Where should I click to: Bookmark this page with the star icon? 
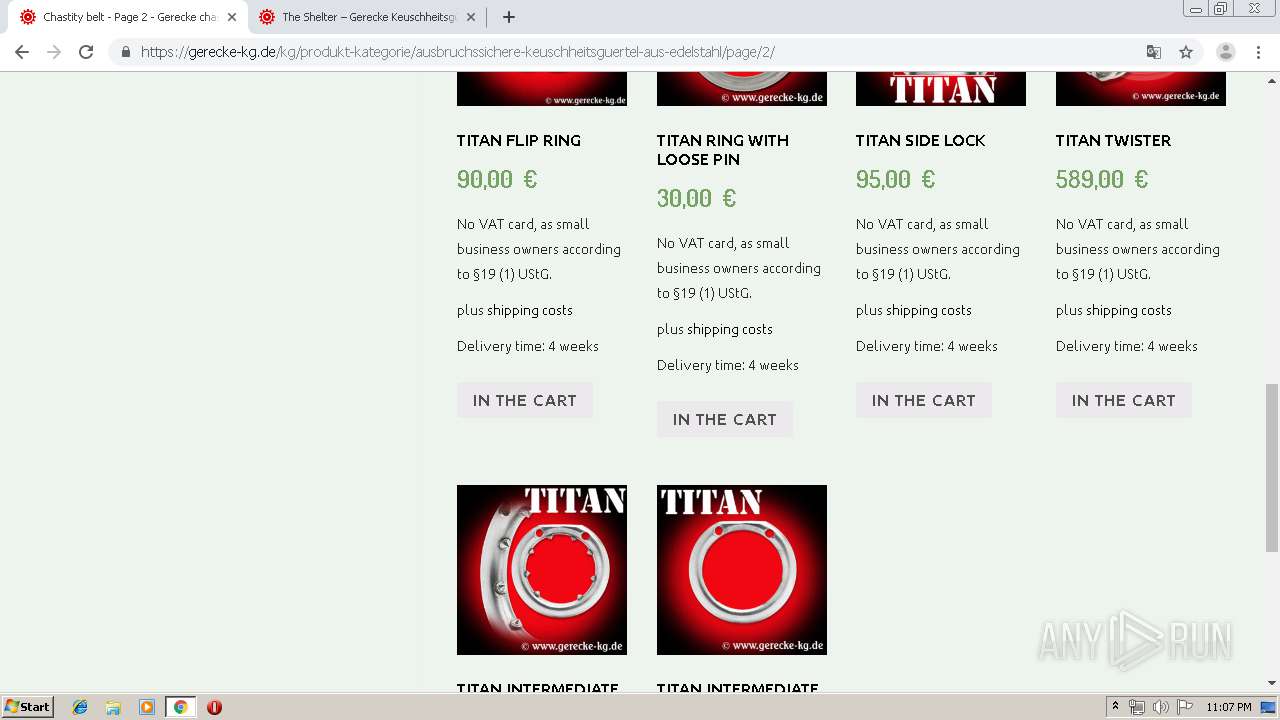coord(1186,52)
